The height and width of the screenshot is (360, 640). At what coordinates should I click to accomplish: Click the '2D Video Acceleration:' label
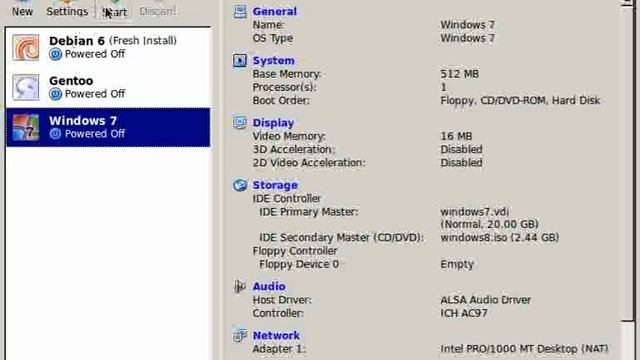click(309, 162)
